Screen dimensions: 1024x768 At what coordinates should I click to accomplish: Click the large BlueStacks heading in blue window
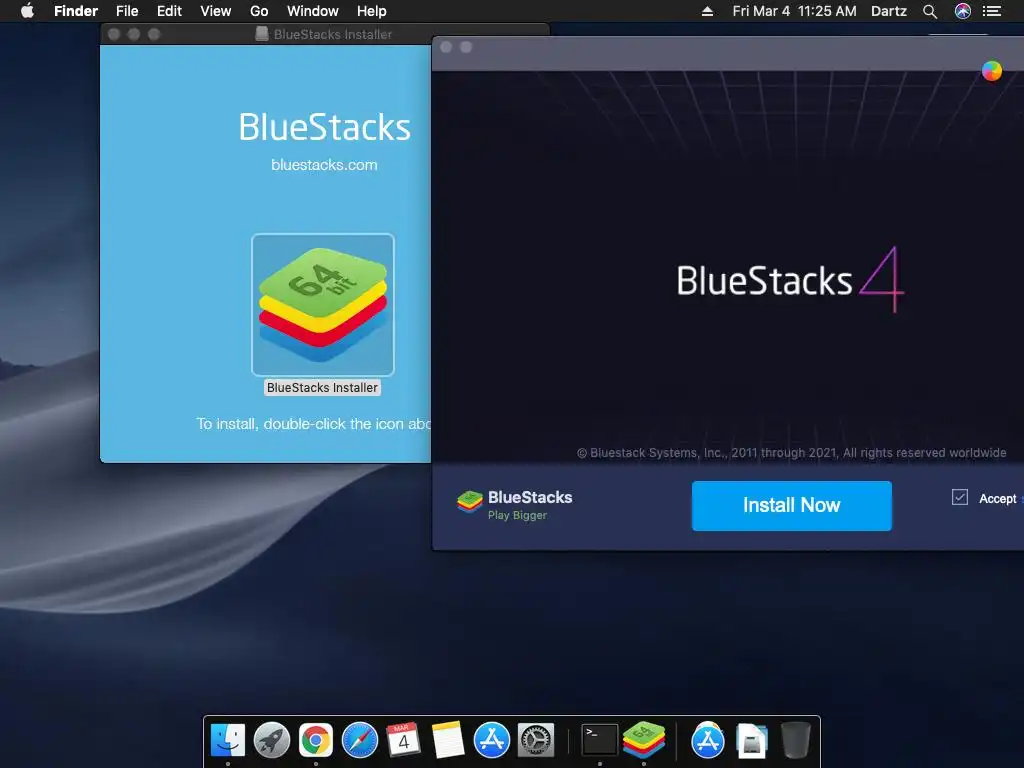pyautogui.click(x=325, y=127)
